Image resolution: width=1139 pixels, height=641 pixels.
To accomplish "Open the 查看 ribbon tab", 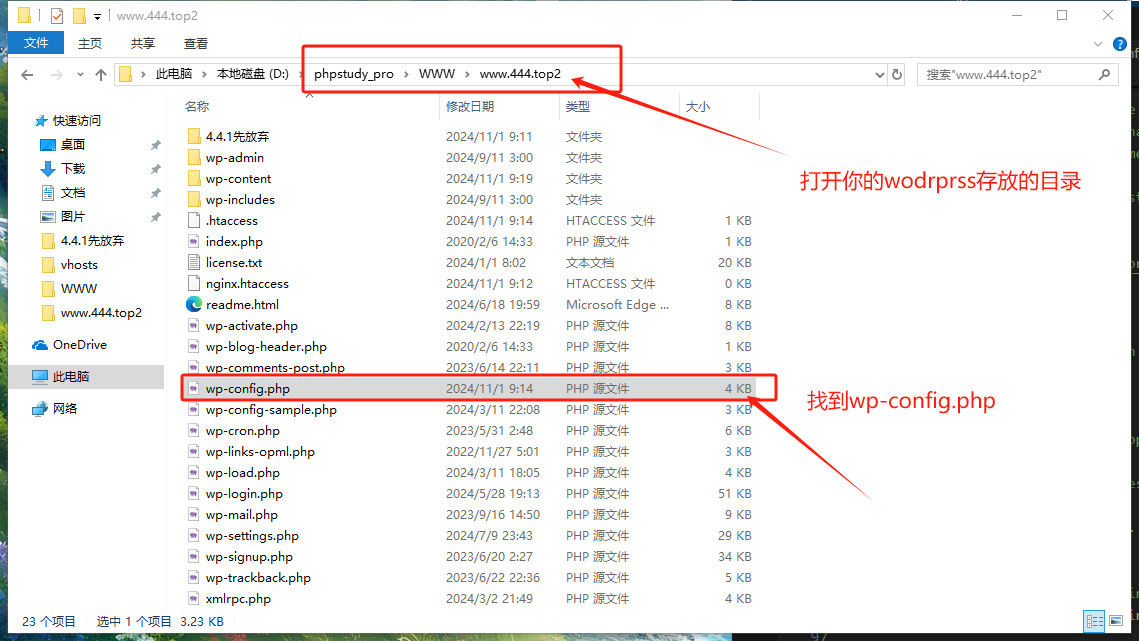I will coord(195,43).
